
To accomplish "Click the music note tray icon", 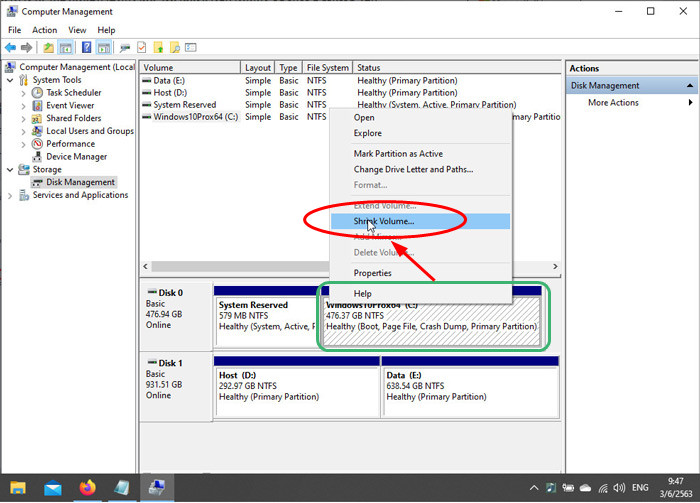I will (551, 488).
